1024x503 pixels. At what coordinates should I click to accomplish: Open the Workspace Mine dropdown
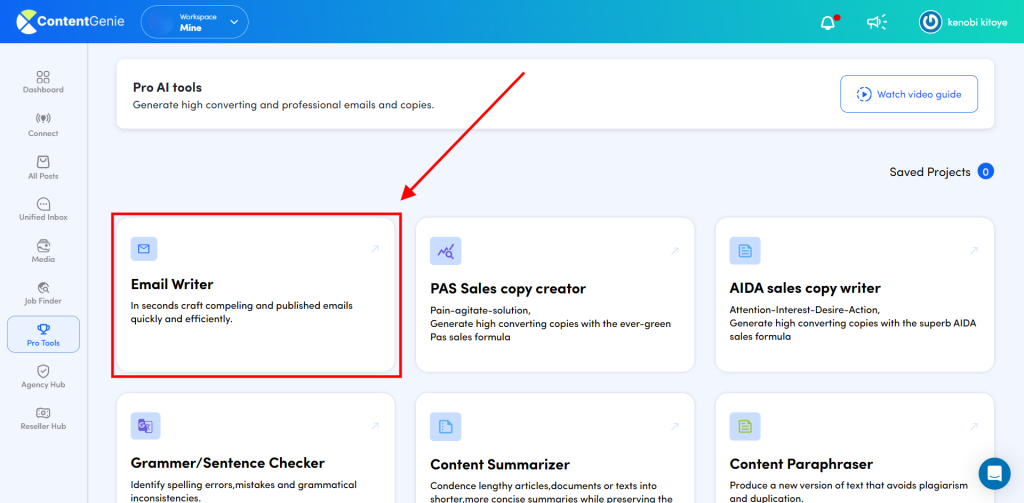(195, 22)
